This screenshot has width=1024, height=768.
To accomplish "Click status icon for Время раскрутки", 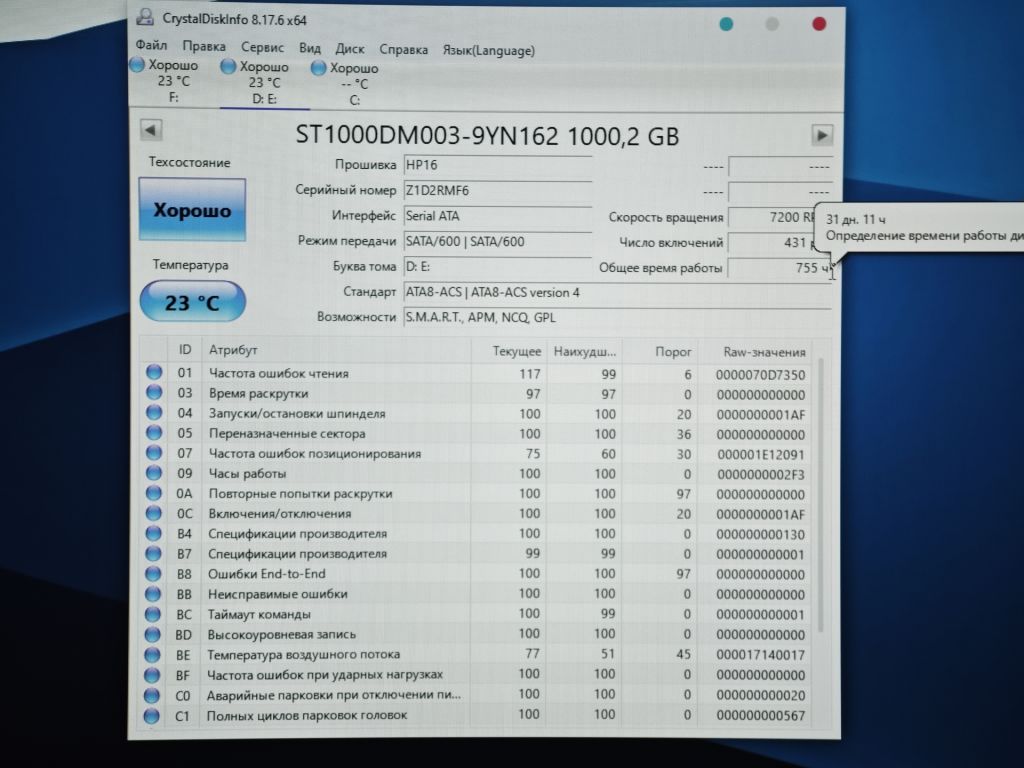I will 154,392.
